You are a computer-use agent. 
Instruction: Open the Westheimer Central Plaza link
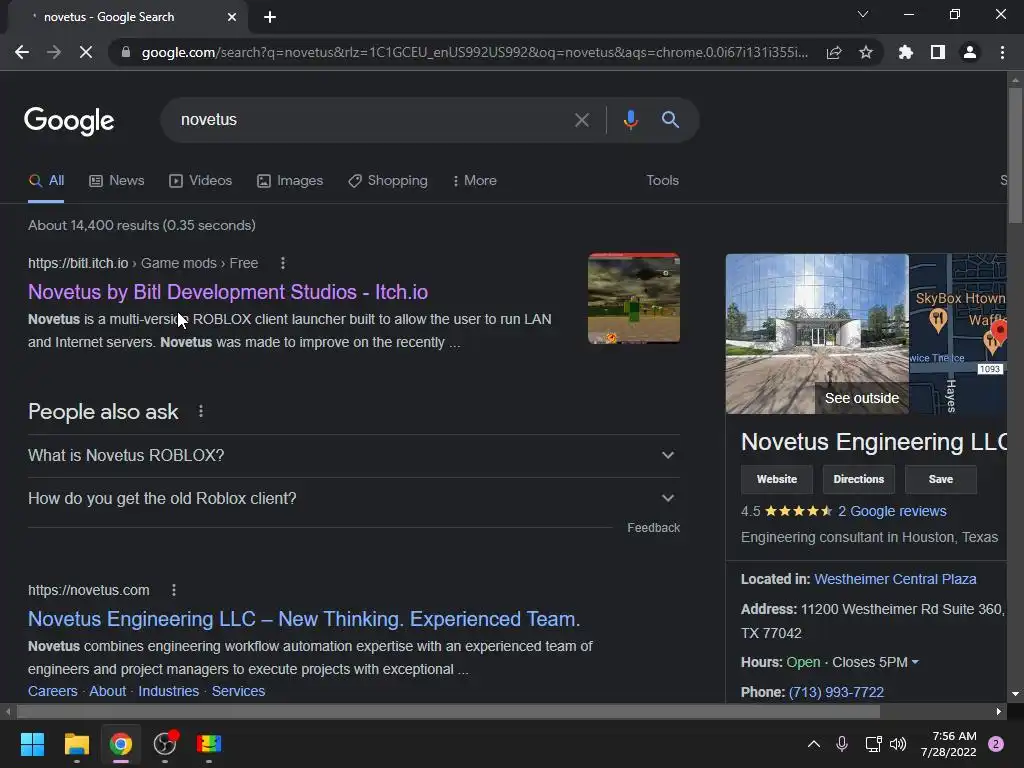[895, 579]
